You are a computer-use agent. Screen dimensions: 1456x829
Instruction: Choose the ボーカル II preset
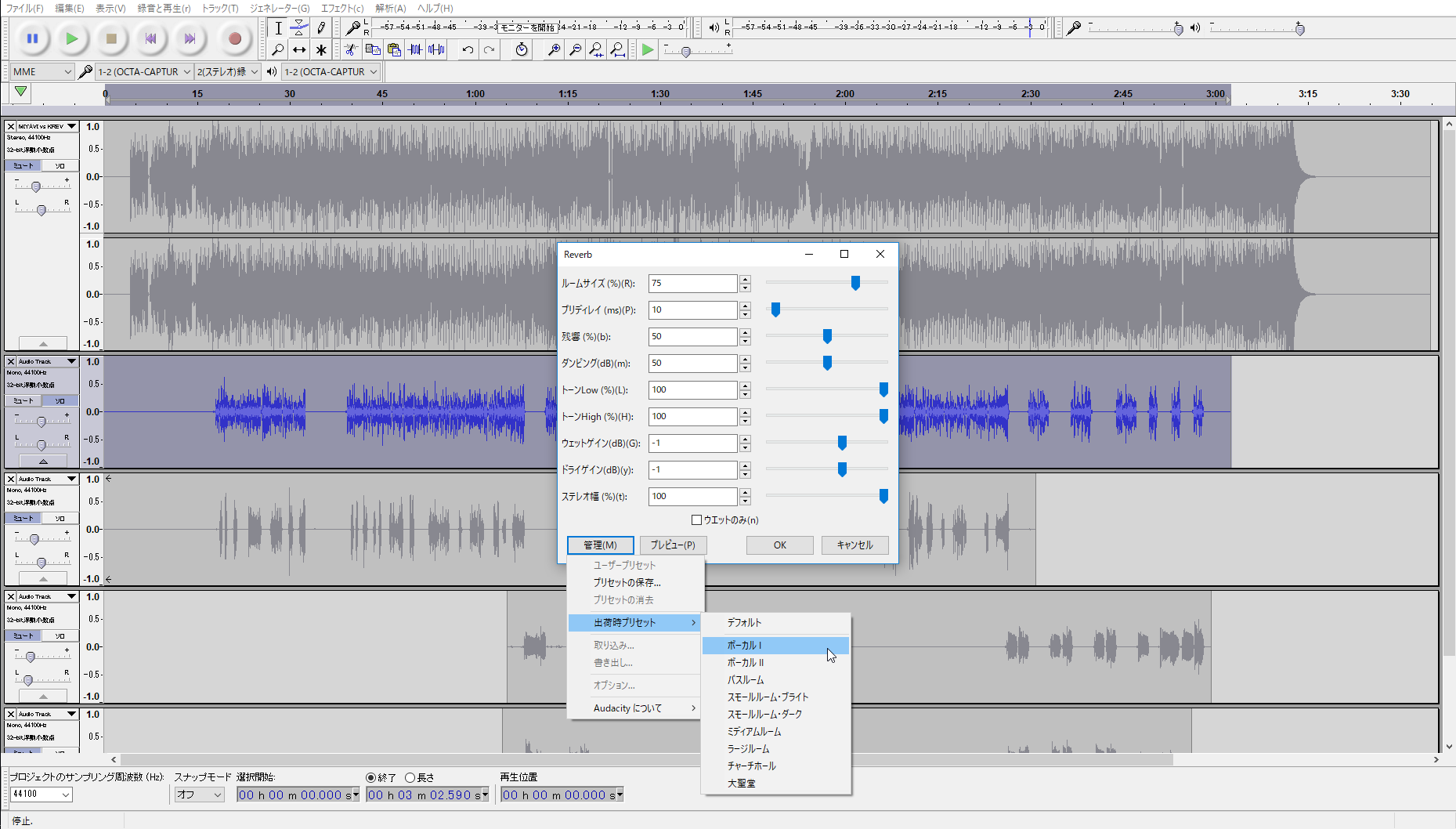(x=775, y=663)
